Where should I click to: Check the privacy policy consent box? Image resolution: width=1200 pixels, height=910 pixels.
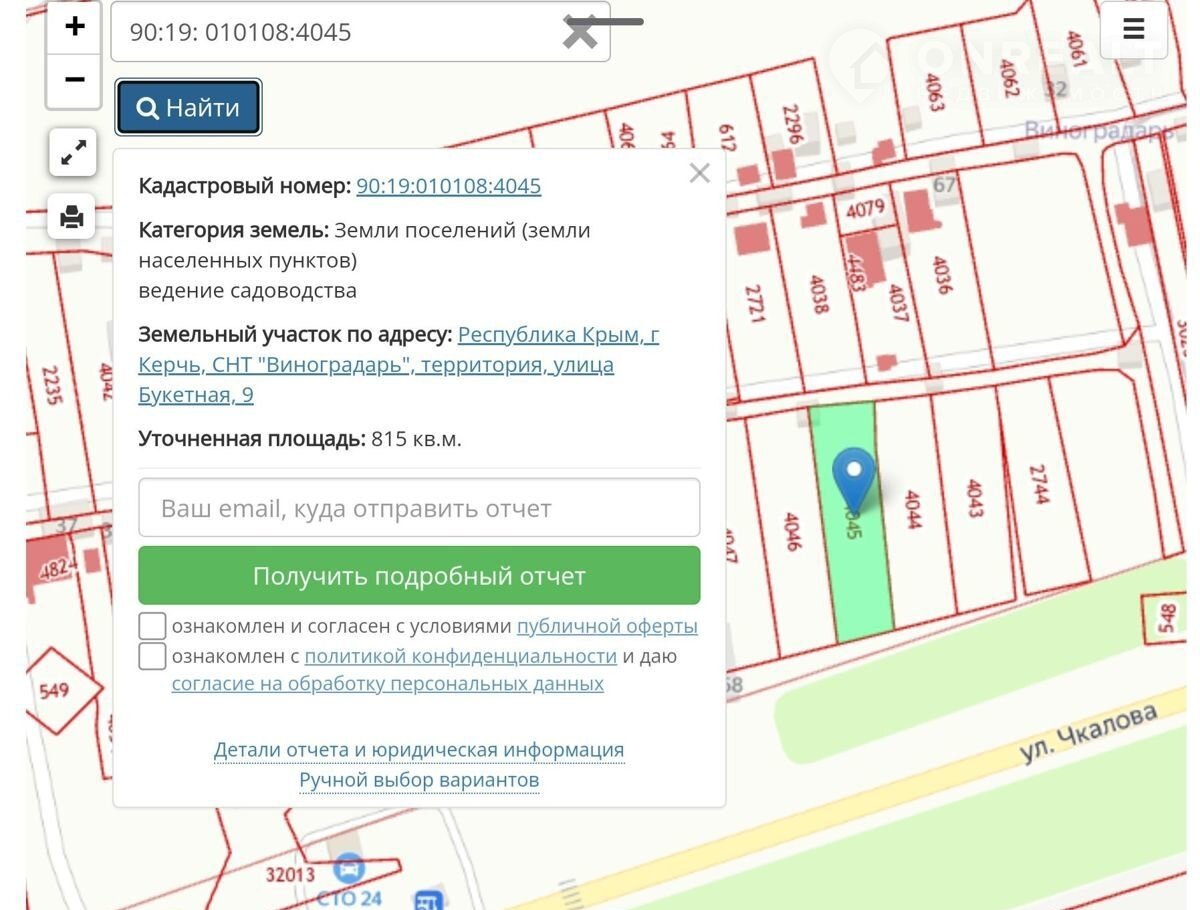click(152, 657)
